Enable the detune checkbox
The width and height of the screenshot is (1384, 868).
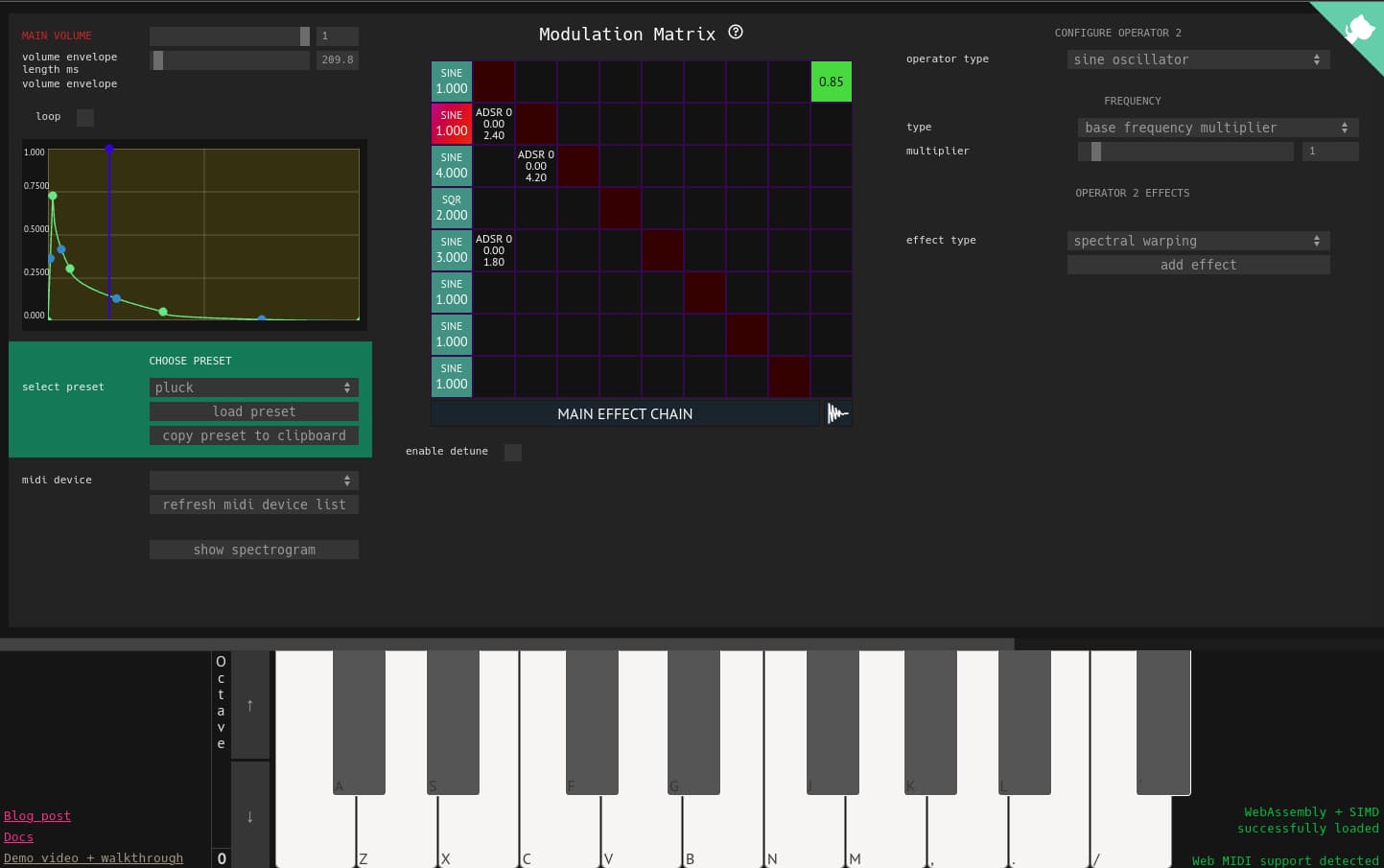[x=513, y=452]
